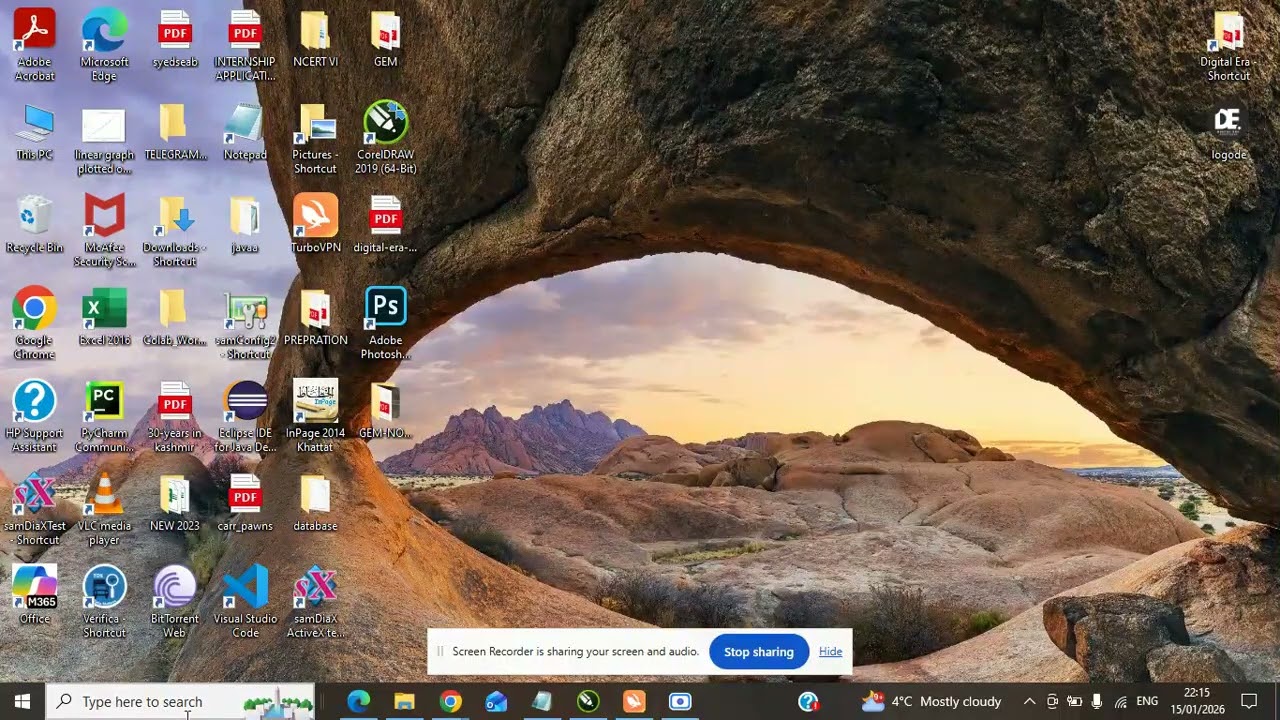The height and width of the screenshot is (720, 1280).
Task: Open the TELEGRAM folder
Action: click(x=175, y=132)
